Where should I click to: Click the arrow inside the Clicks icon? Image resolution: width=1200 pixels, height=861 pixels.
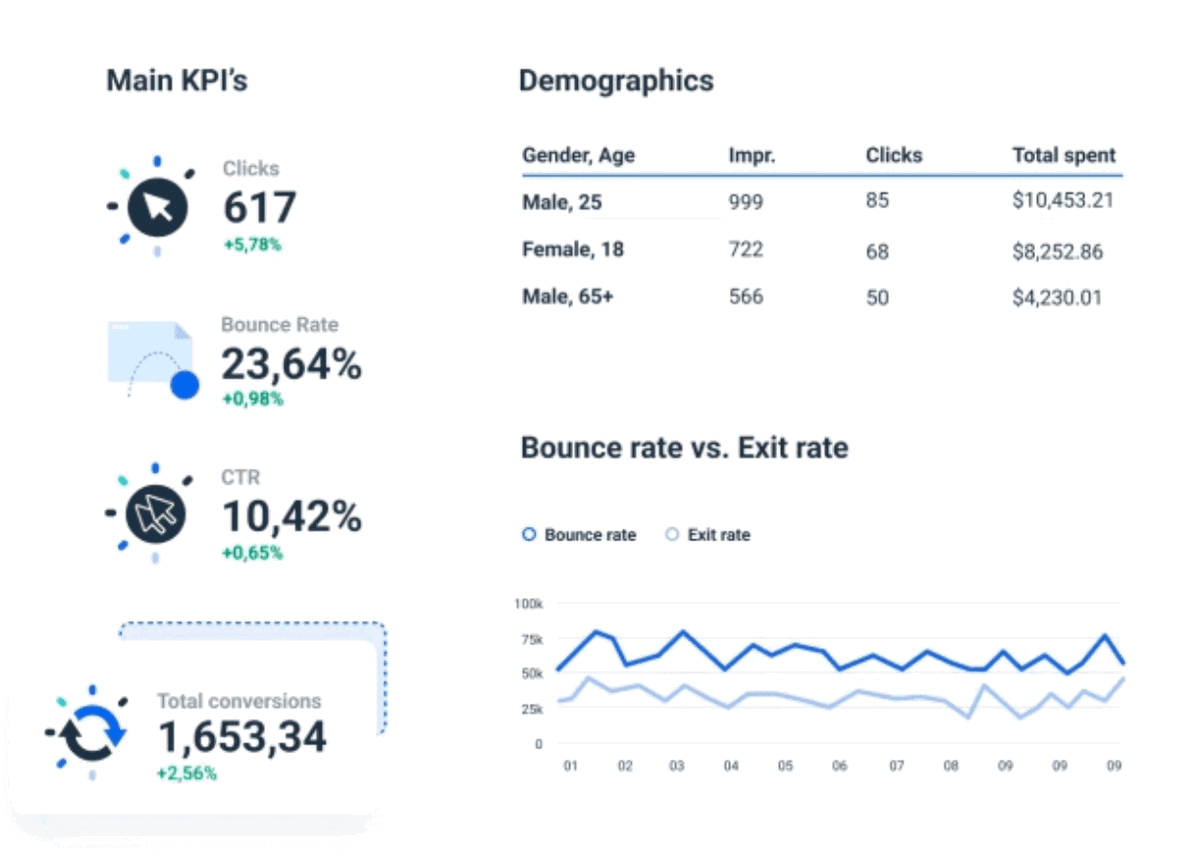157,204
